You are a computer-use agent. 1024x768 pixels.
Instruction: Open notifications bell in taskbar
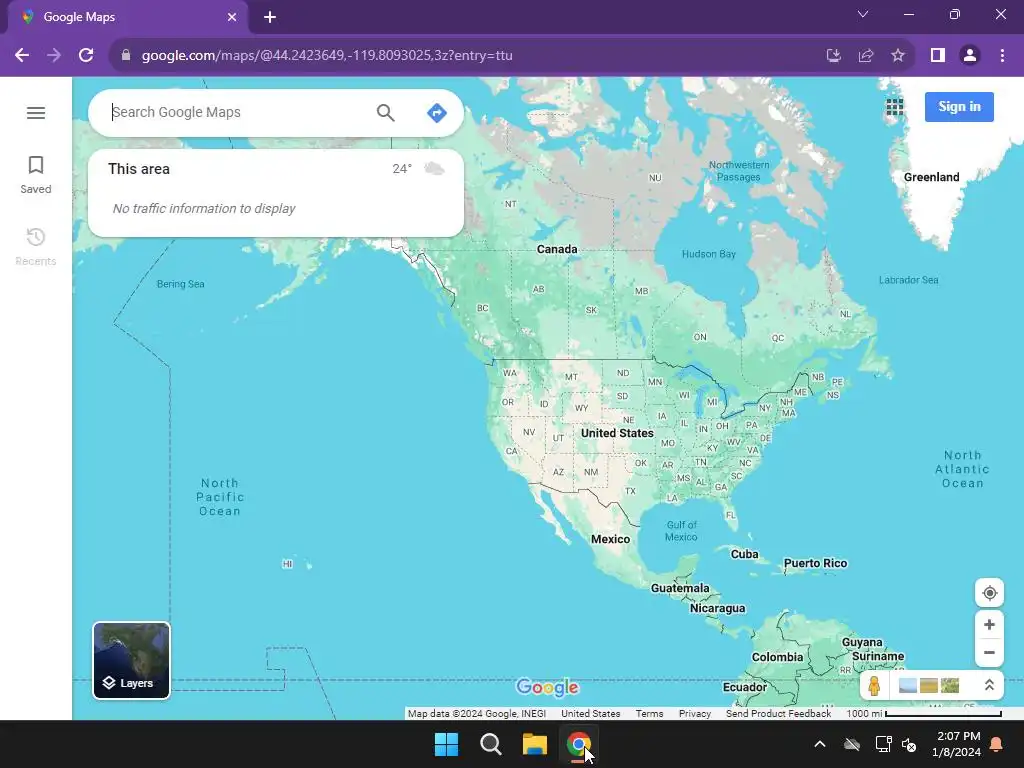click(x=997, y=744)
